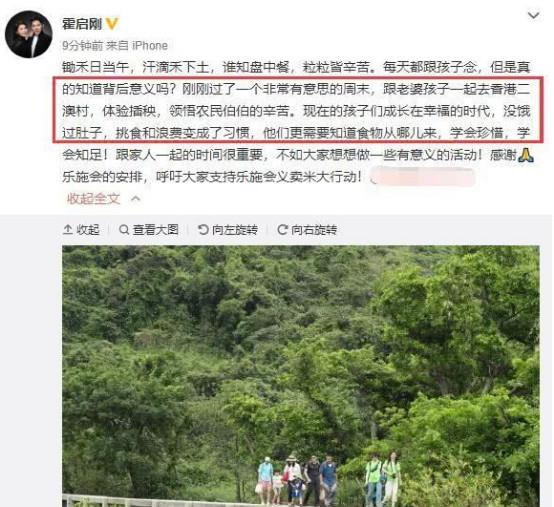Viewport: 554px width, 507px height.
Task: Expand the post options chevron menu
Action: point(533,16)
